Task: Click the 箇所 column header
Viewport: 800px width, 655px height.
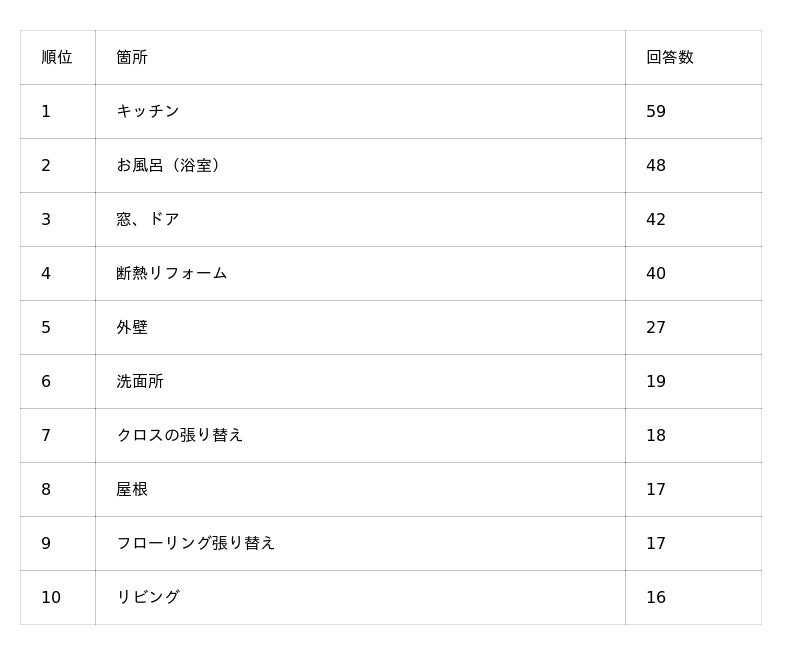Action: coord(132,57)
